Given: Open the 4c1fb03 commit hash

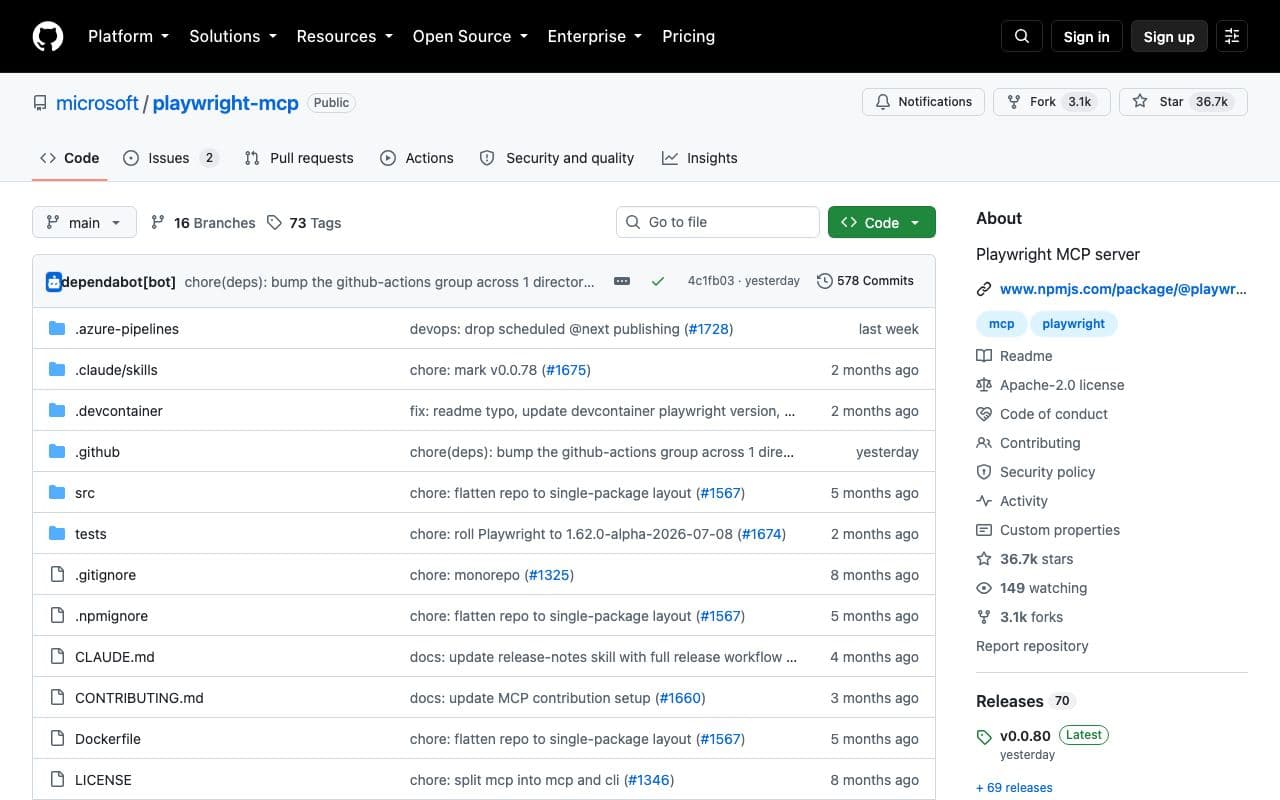Looking at the screenshot, I should 711,281.
